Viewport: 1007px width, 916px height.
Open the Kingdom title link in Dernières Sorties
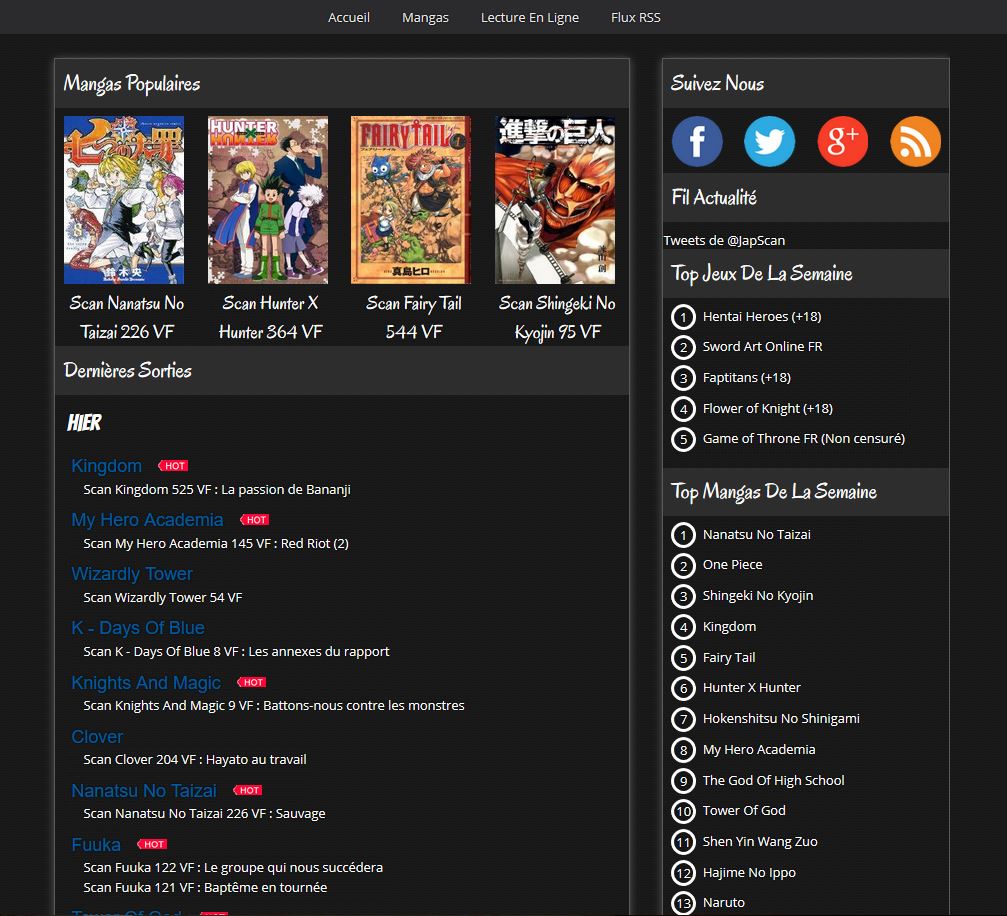pyautogui.click(x=107, y=466)
